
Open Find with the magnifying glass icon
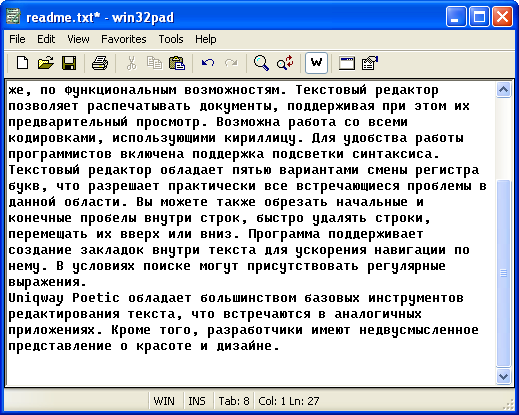pyautogui.click(x=261, y=63)
